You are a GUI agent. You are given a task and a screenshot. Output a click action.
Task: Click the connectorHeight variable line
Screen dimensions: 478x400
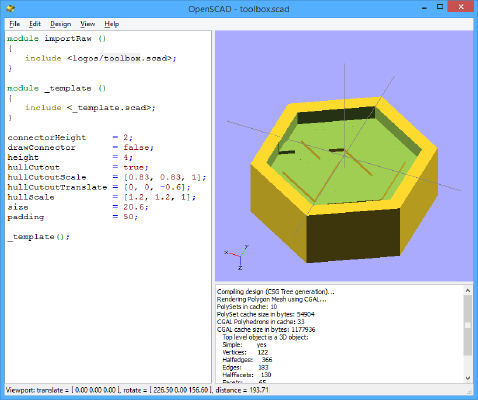pyautogui.click(x=70, y=137)
